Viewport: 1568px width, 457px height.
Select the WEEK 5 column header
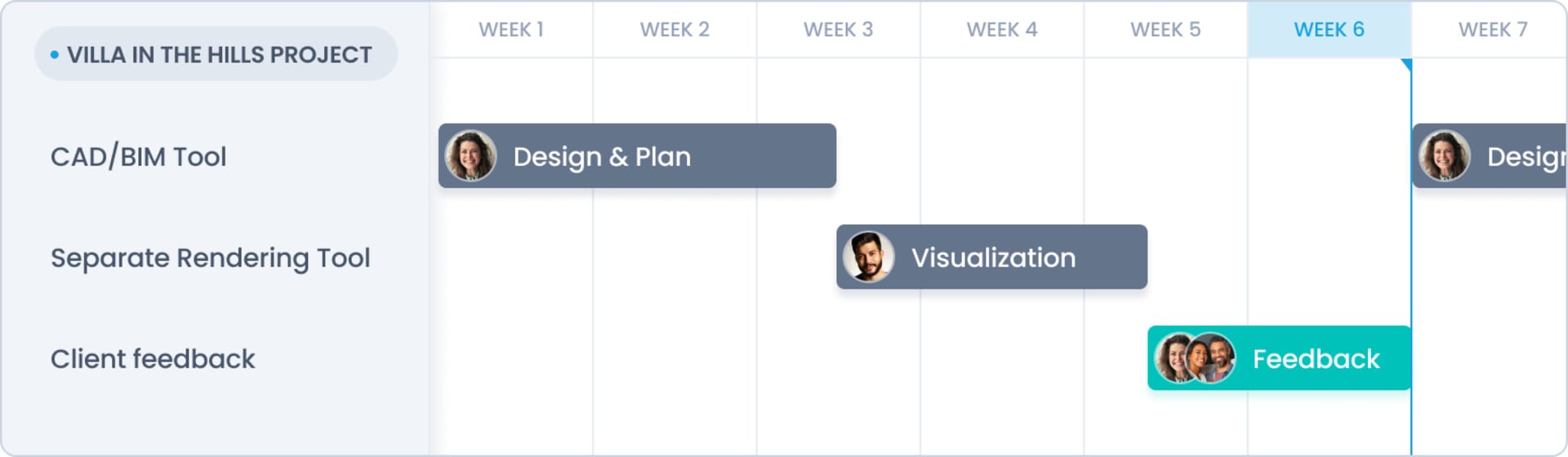1165,29
